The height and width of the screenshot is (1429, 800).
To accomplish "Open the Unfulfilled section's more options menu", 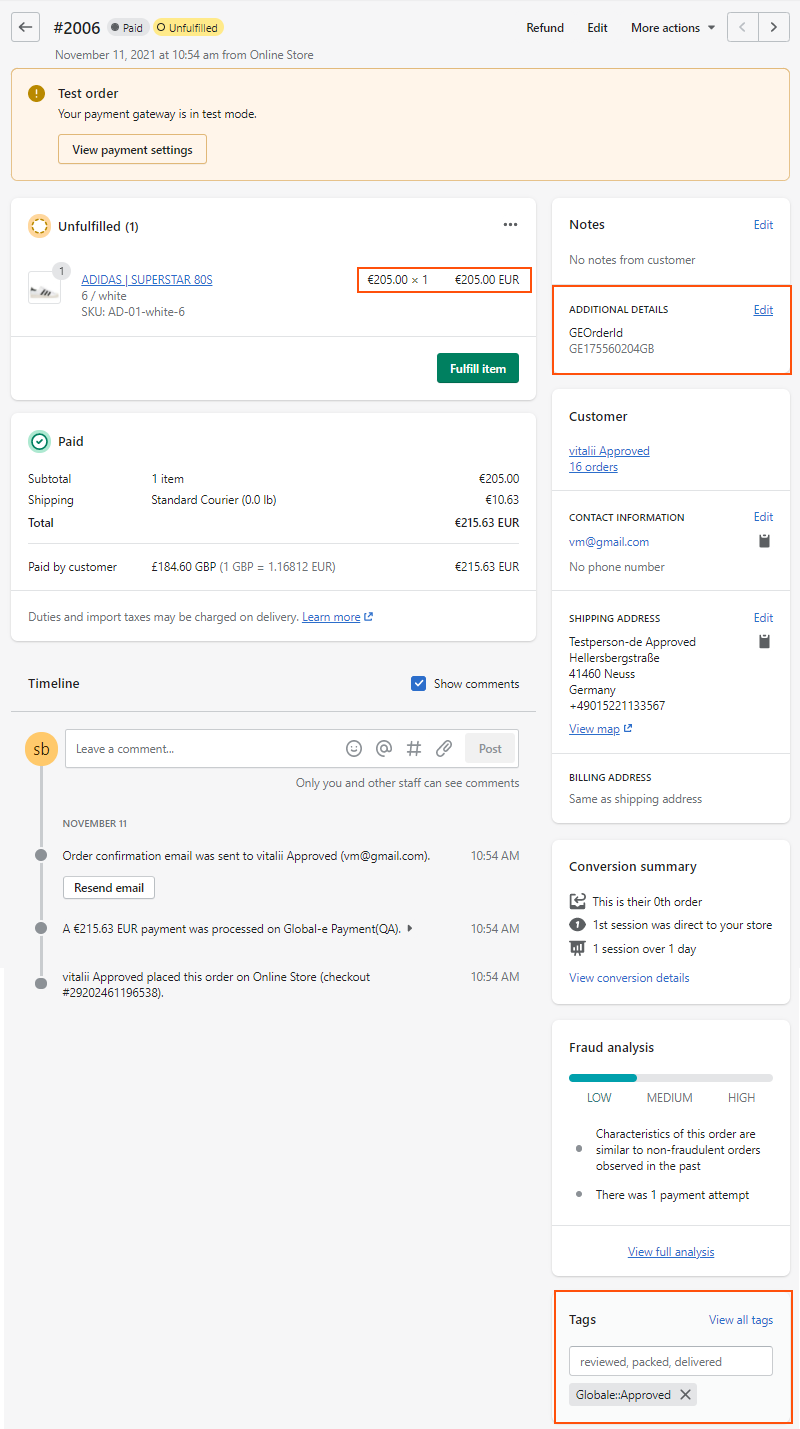I will [510, 225].
